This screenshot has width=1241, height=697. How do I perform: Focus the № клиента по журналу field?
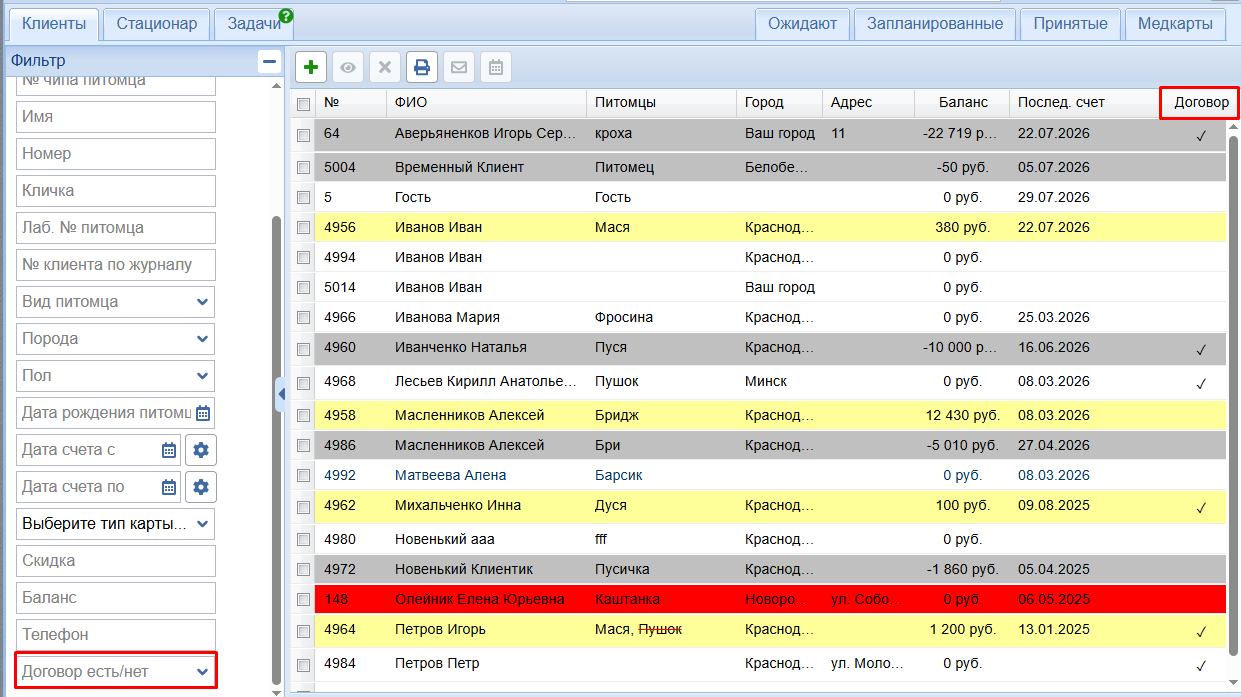116,265
